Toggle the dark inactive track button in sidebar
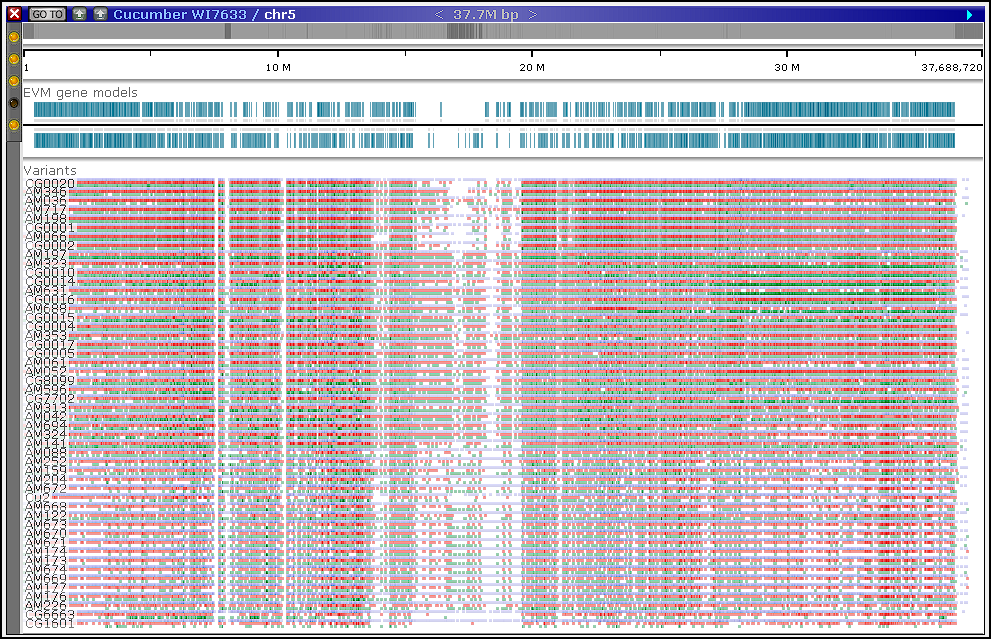The height and width of the screenshot is (639, 991). [14, 103]
